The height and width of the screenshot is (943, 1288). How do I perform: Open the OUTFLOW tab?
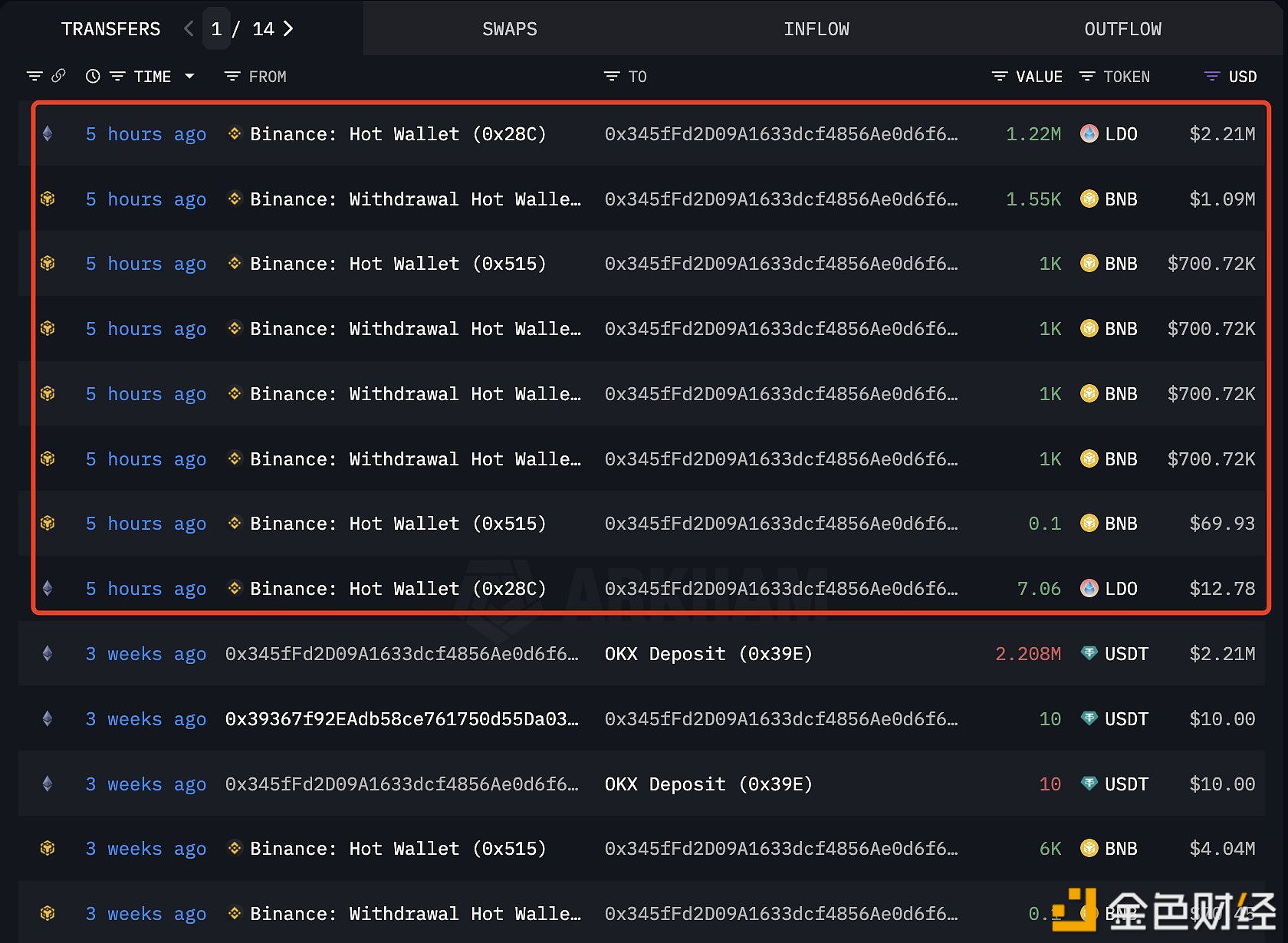tap(1122, 29)
